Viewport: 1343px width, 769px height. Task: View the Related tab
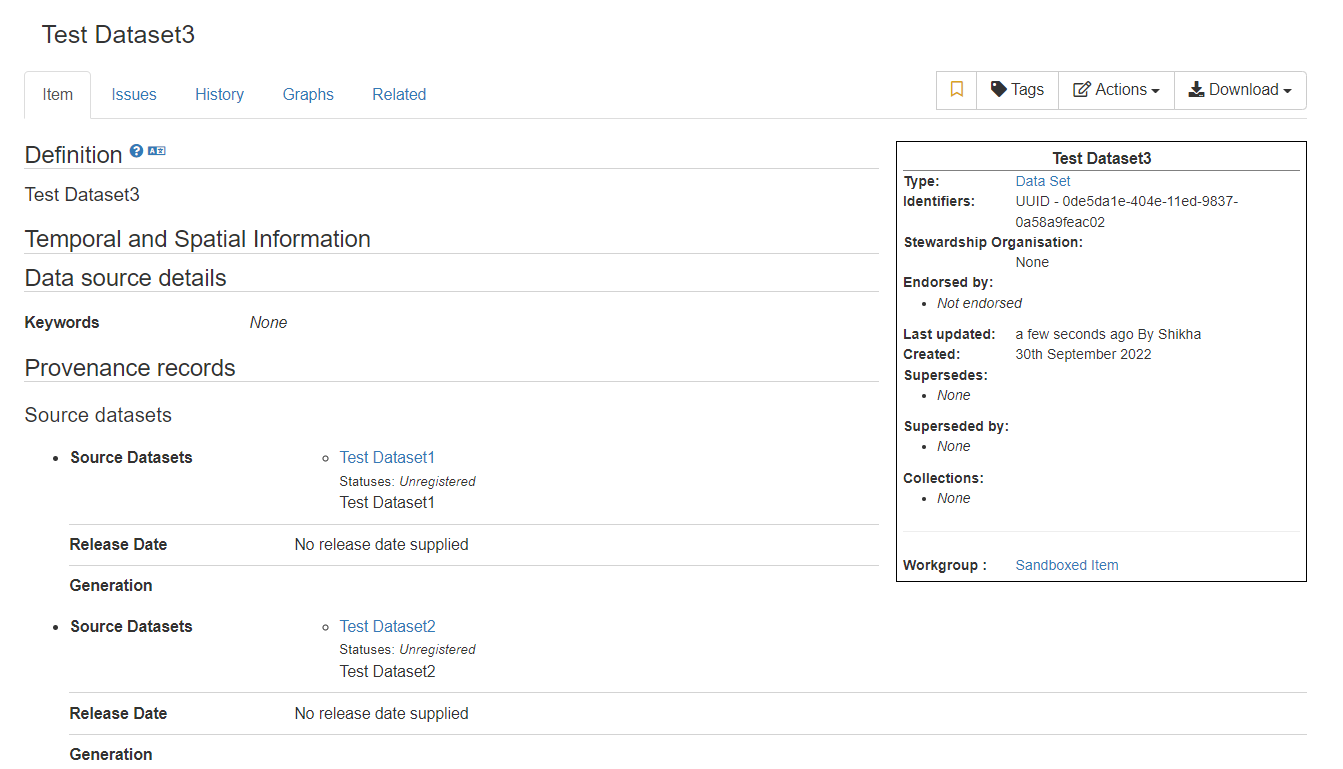point(399,95)
